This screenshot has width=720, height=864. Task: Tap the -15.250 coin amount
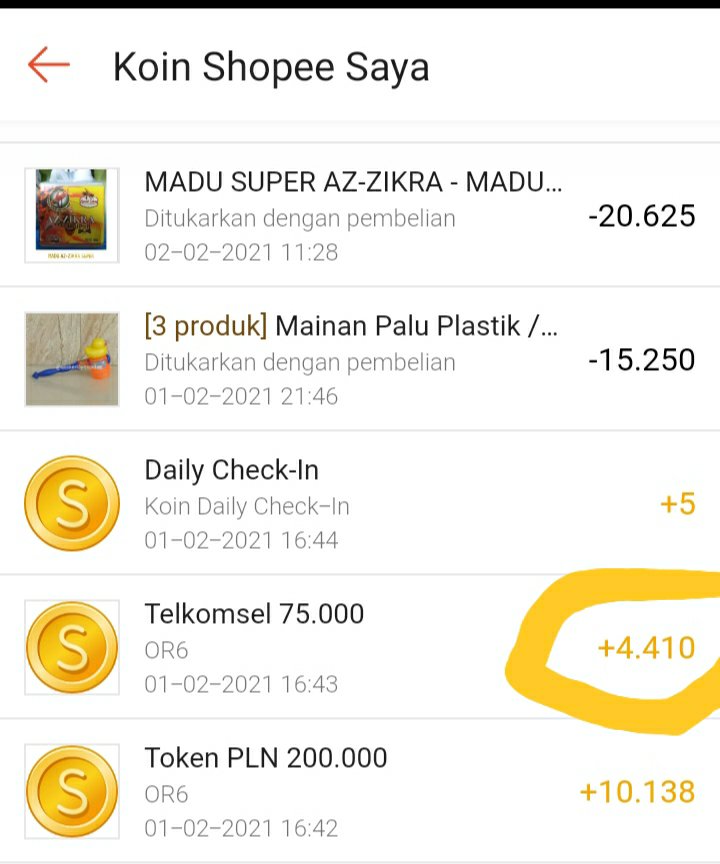tap(641, 359)
